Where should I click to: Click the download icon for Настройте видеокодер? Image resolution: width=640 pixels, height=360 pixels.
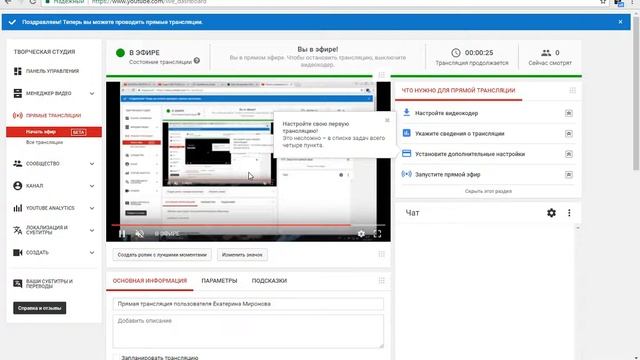coord(407,112)
